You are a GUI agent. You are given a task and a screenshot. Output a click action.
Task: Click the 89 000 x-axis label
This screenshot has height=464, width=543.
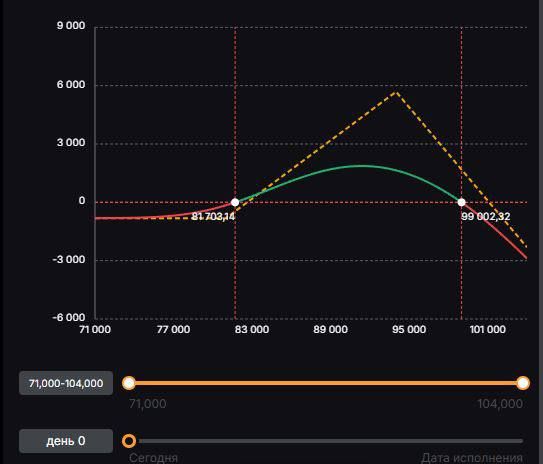[330, 329]
